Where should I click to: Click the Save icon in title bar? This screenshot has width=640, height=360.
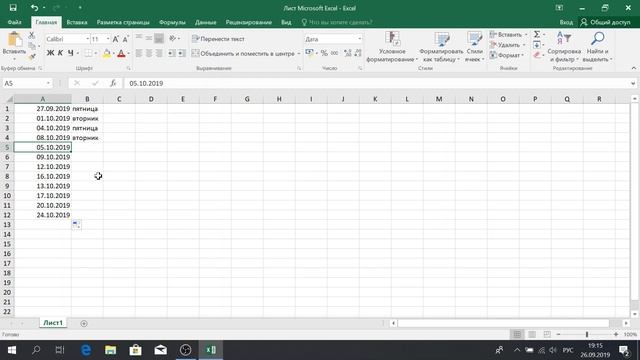coord(13,8)
